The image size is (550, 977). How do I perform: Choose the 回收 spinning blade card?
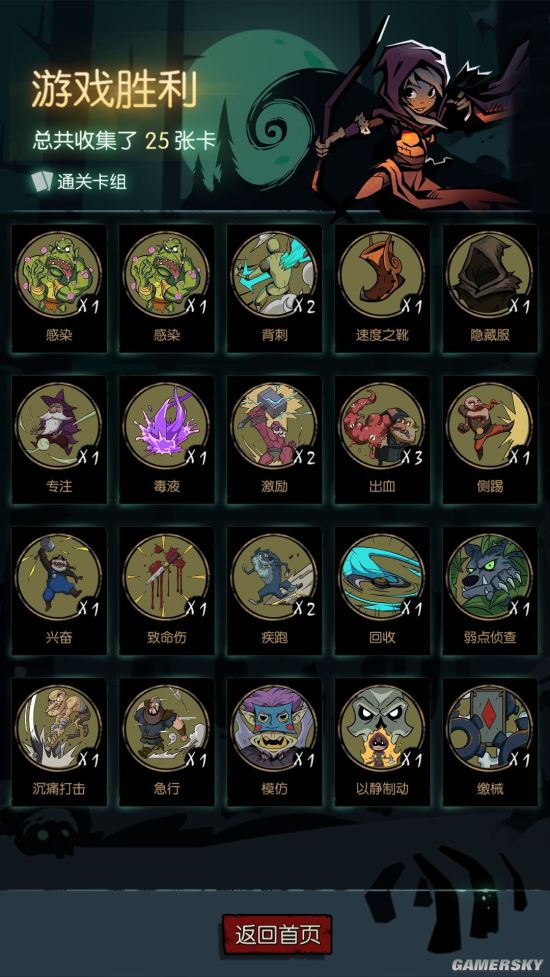pos(382,591)
